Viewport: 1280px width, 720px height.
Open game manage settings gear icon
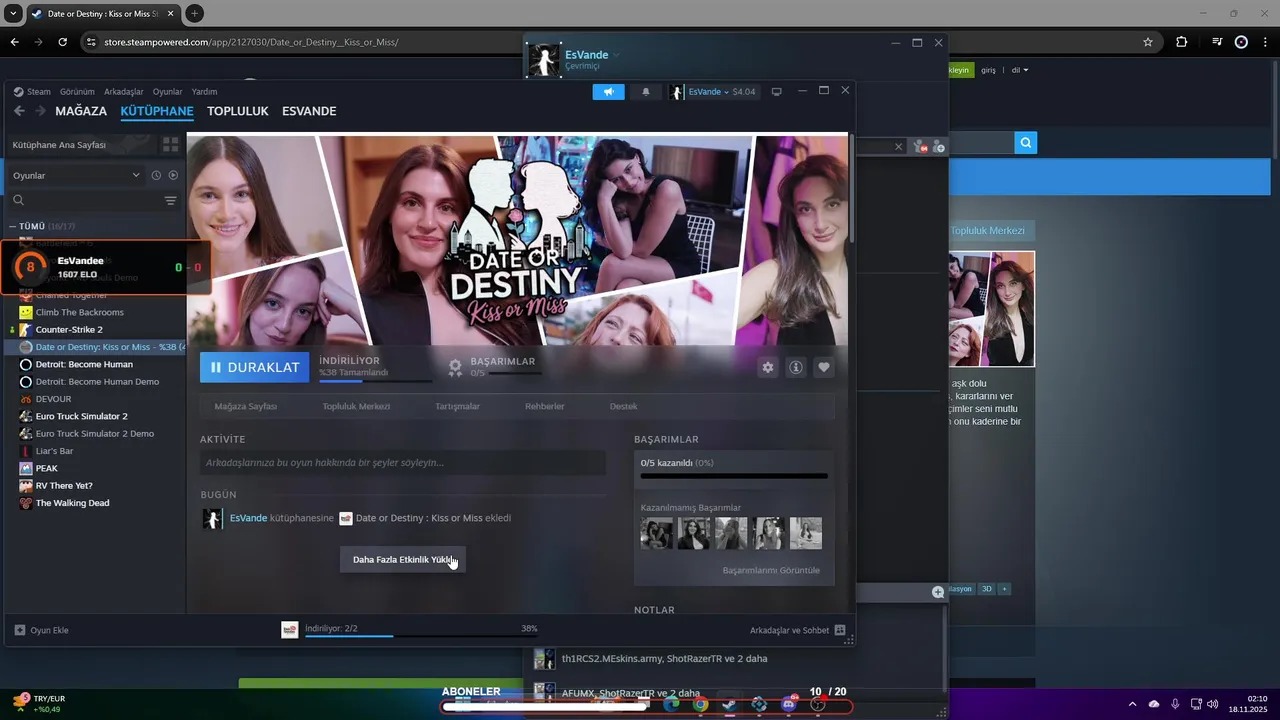[768, 367]
